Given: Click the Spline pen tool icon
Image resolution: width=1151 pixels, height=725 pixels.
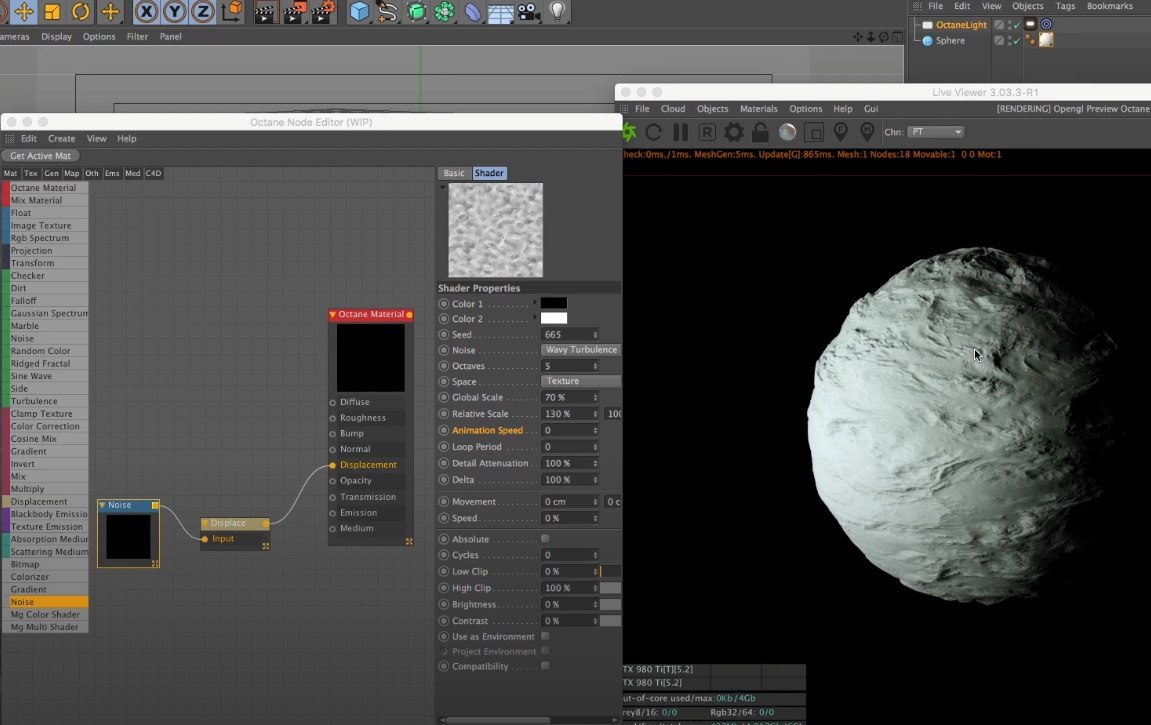Looking at the screenshot, I should (x=387, y=12).
